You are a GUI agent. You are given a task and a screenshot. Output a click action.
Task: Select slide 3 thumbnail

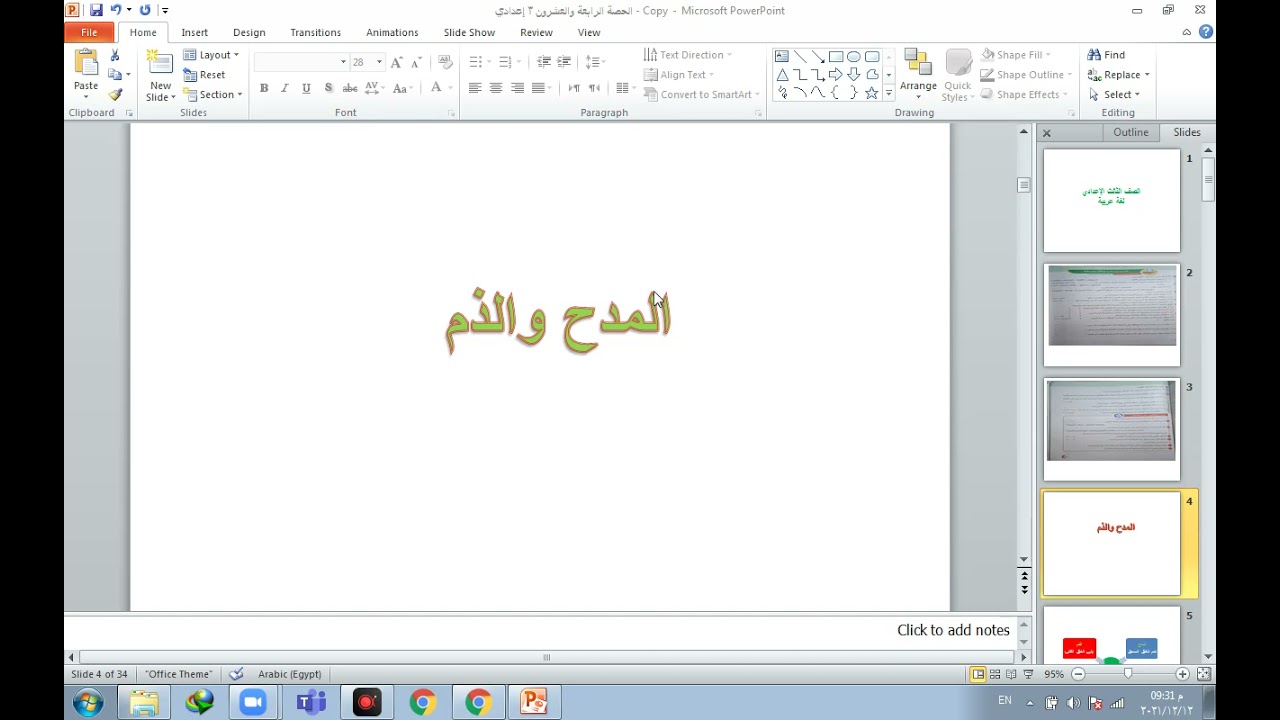click(1112, 429)
